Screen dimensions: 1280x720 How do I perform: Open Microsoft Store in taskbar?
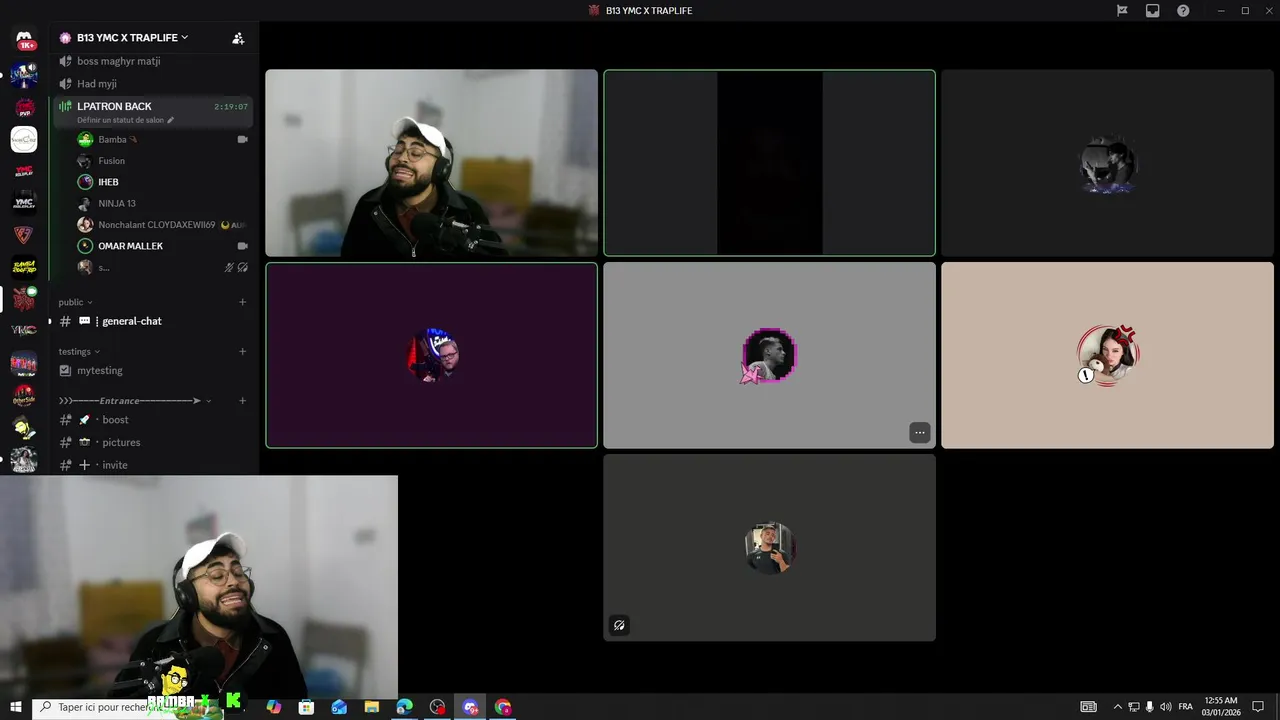306,707
